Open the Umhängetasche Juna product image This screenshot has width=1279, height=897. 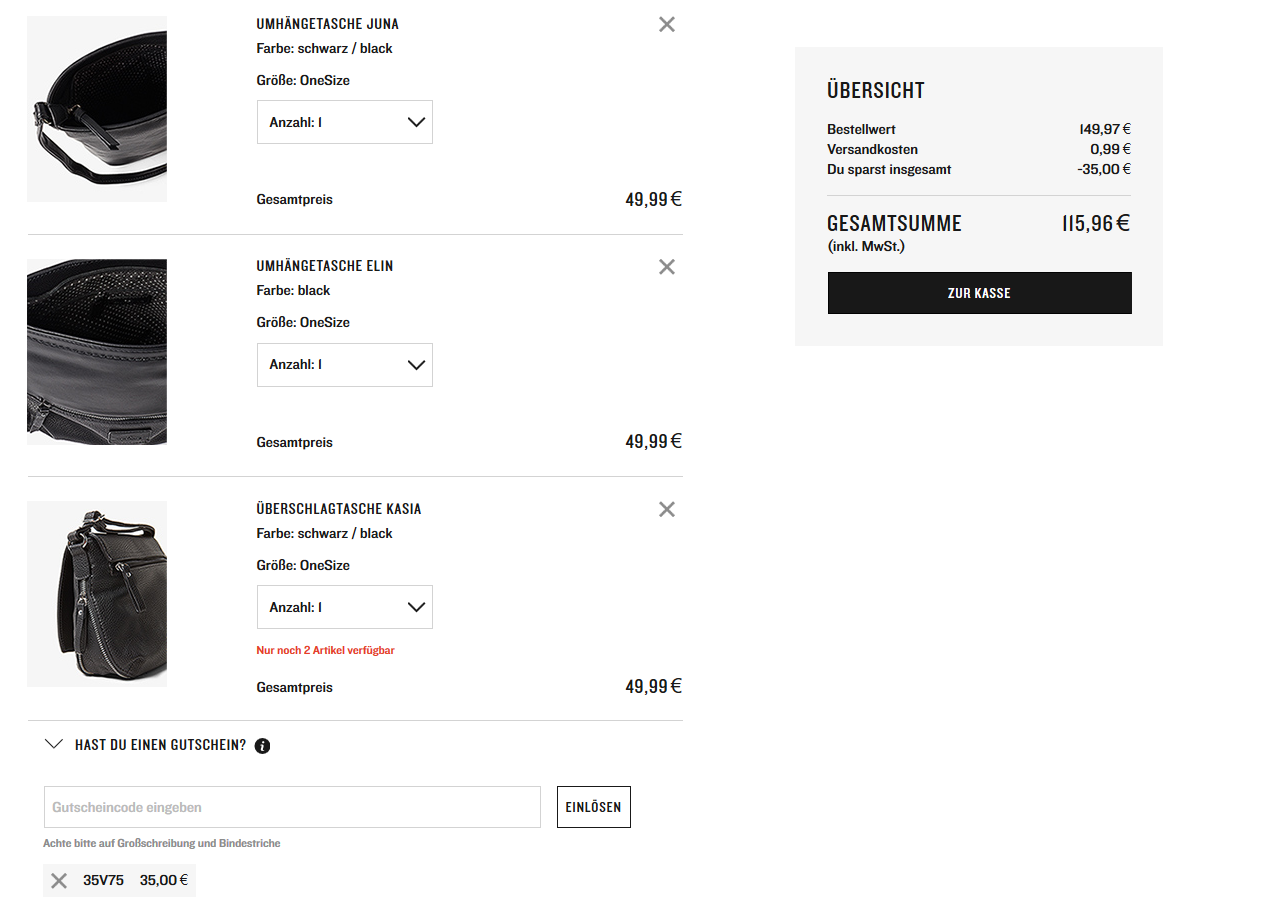[97, 109]
